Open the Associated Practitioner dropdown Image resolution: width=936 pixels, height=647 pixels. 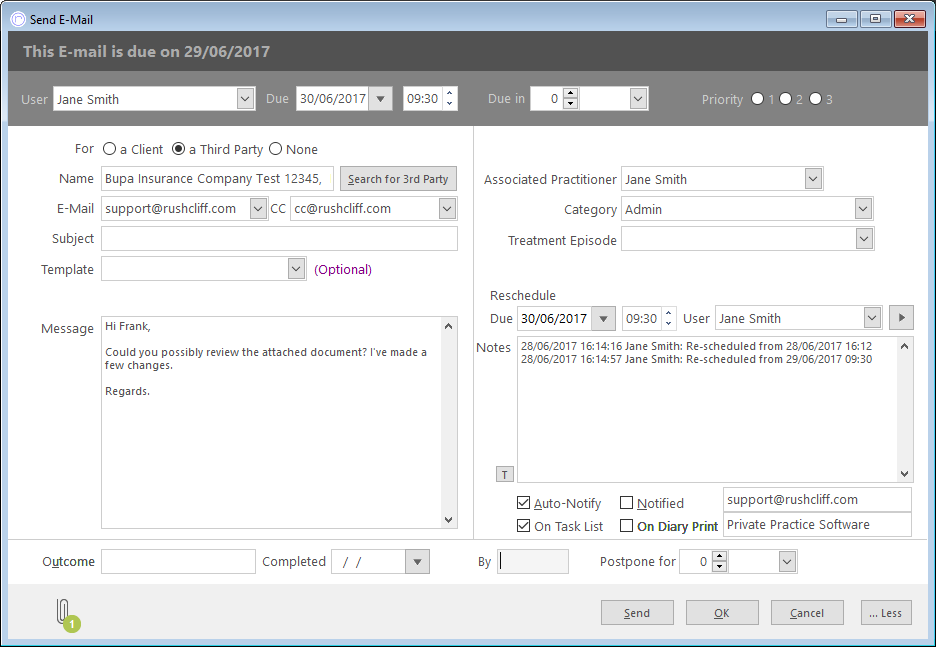tap(813, 178)
